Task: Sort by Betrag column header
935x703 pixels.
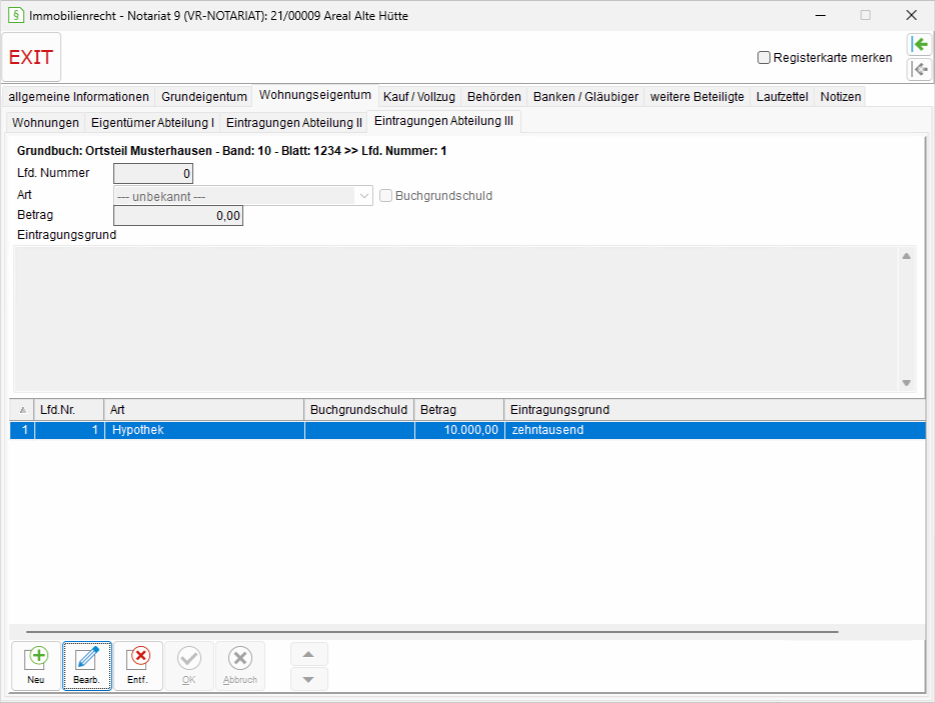Action: point(459,410)
